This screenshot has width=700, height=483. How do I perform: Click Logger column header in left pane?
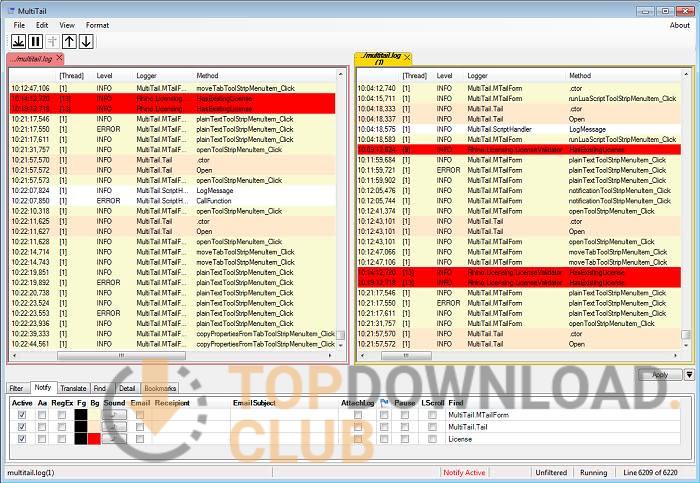[x=146, y=75]
